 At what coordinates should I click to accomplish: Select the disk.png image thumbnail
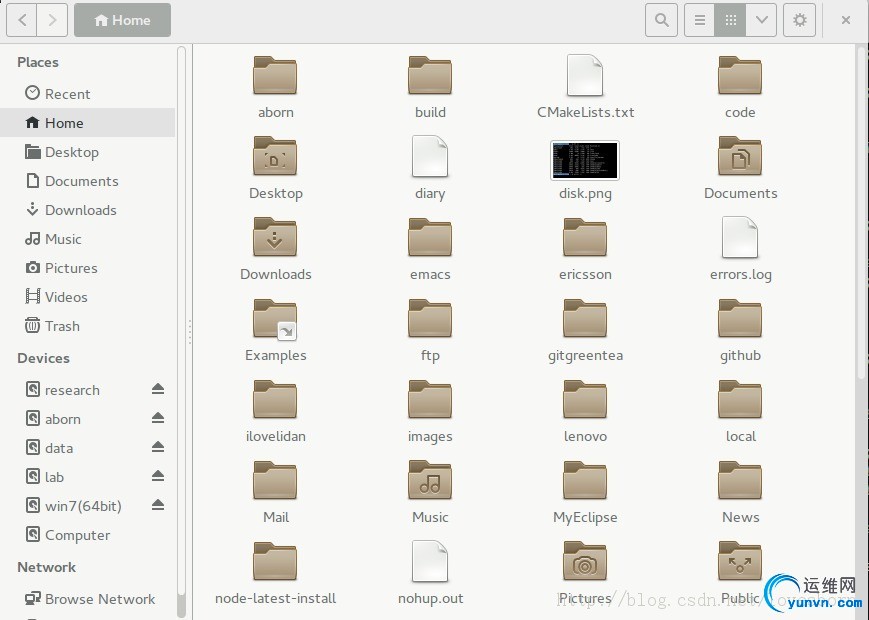[585, 160]
